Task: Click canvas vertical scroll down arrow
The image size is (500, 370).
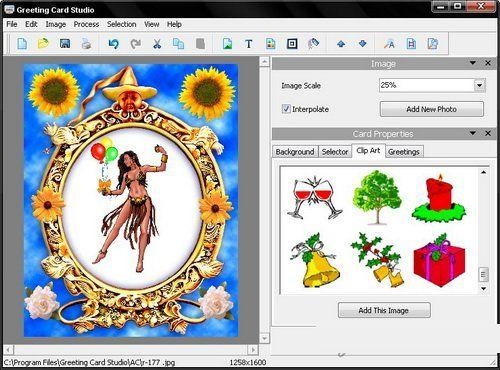Action: (x=264, y=339)
